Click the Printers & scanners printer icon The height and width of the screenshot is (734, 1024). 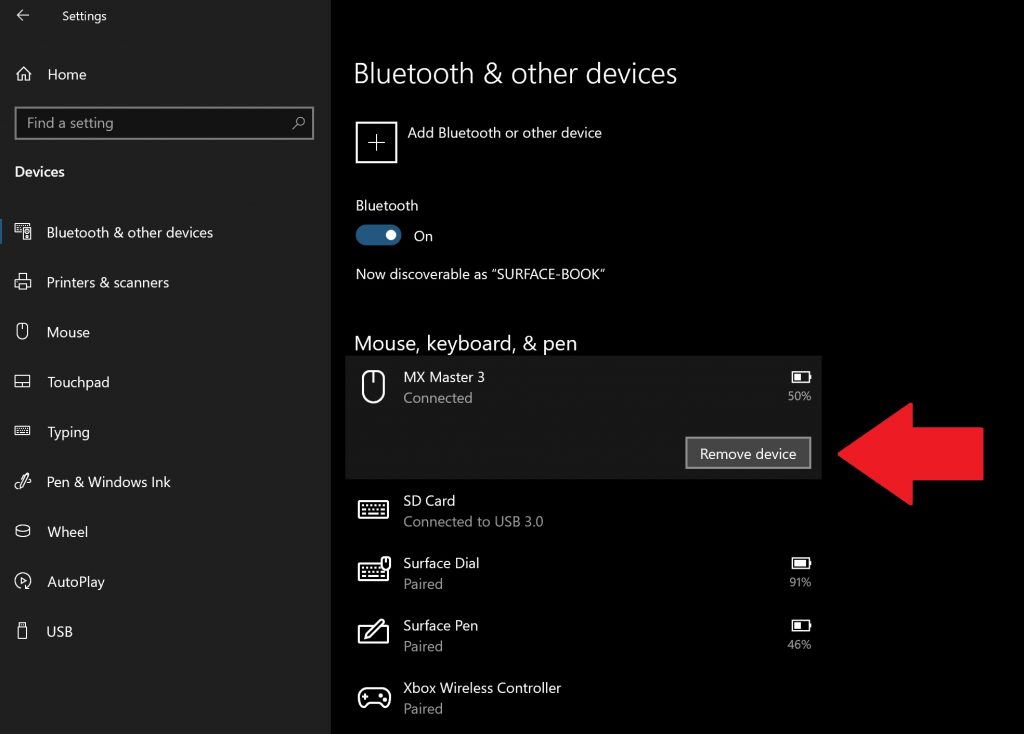click(x=23, y=282)
